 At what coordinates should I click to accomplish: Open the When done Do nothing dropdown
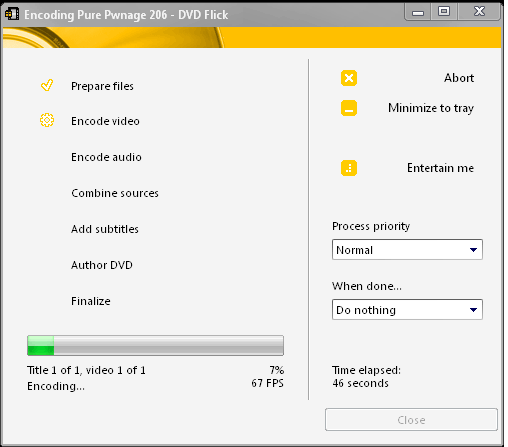click(407, 310)
